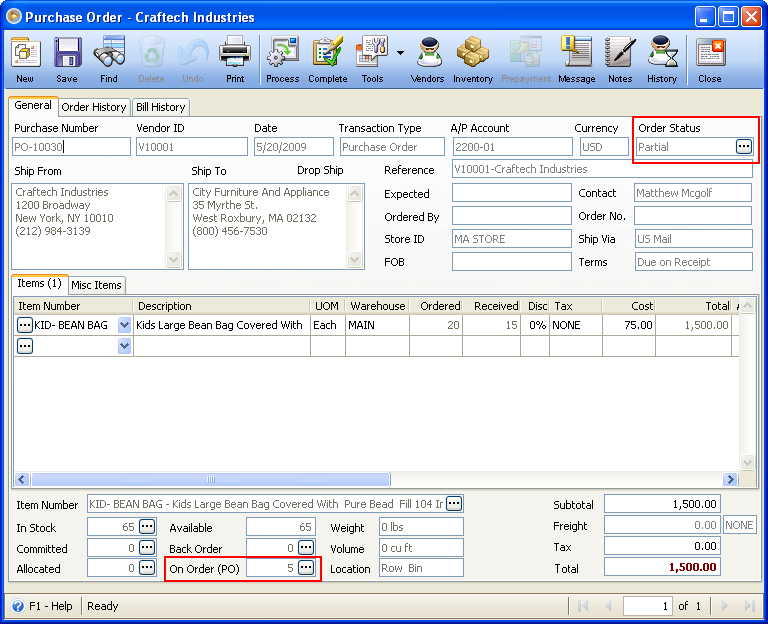The image size is (768, 624).
Task: Go to last record button
Action: [x=750, y=606]
